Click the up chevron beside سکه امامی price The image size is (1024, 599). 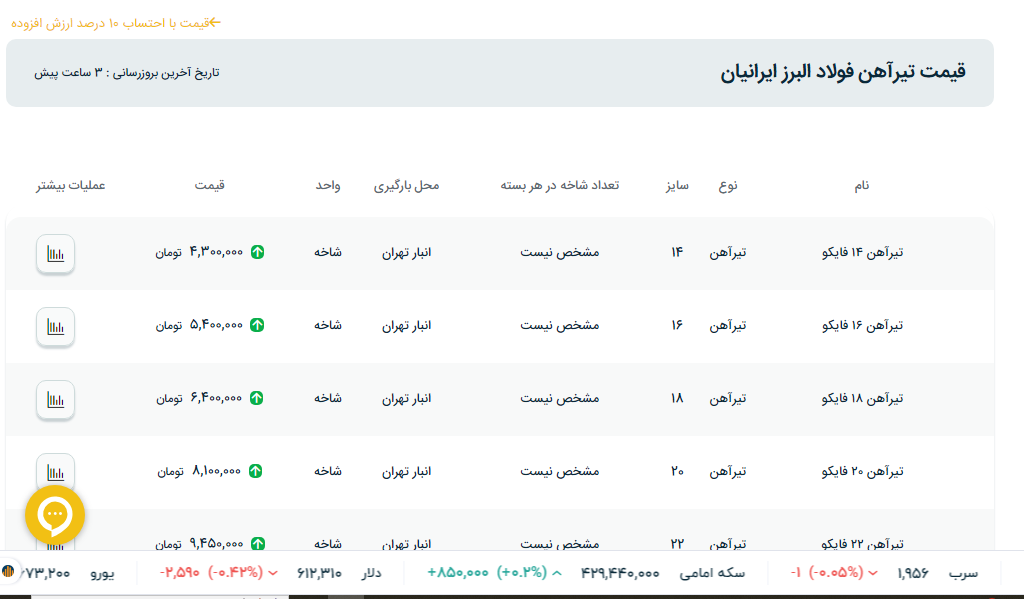click(x=557, y=573)
